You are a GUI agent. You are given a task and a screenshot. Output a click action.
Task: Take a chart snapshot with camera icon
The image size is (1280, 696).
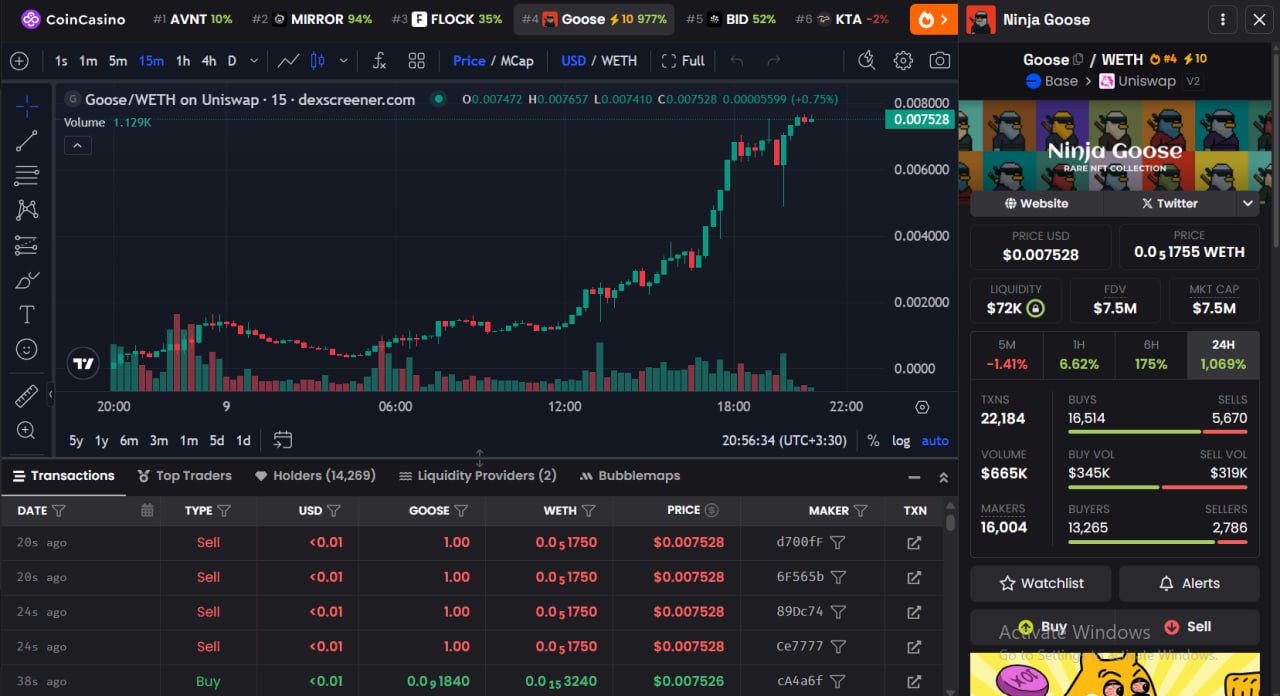coord(939,61)
